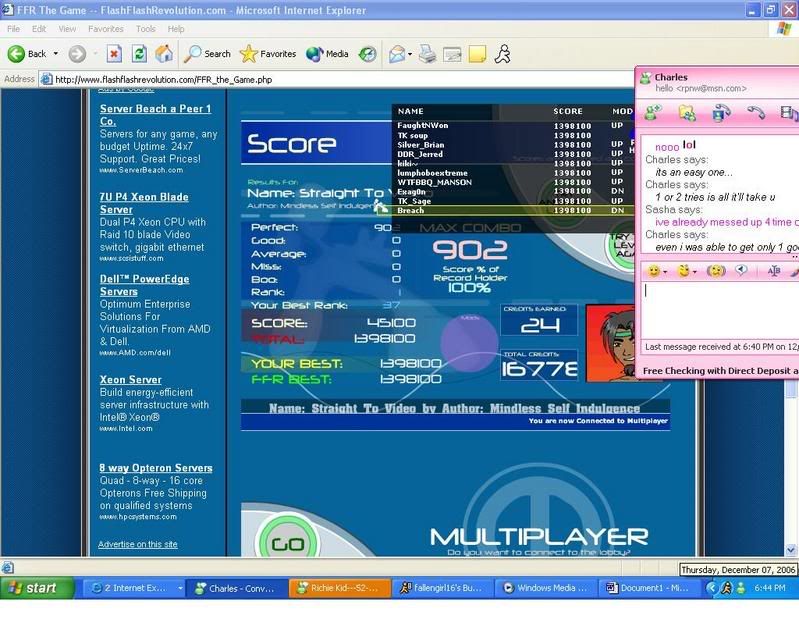
Task: Send a nudge from chat toolbar
Action: click(716, 271)
